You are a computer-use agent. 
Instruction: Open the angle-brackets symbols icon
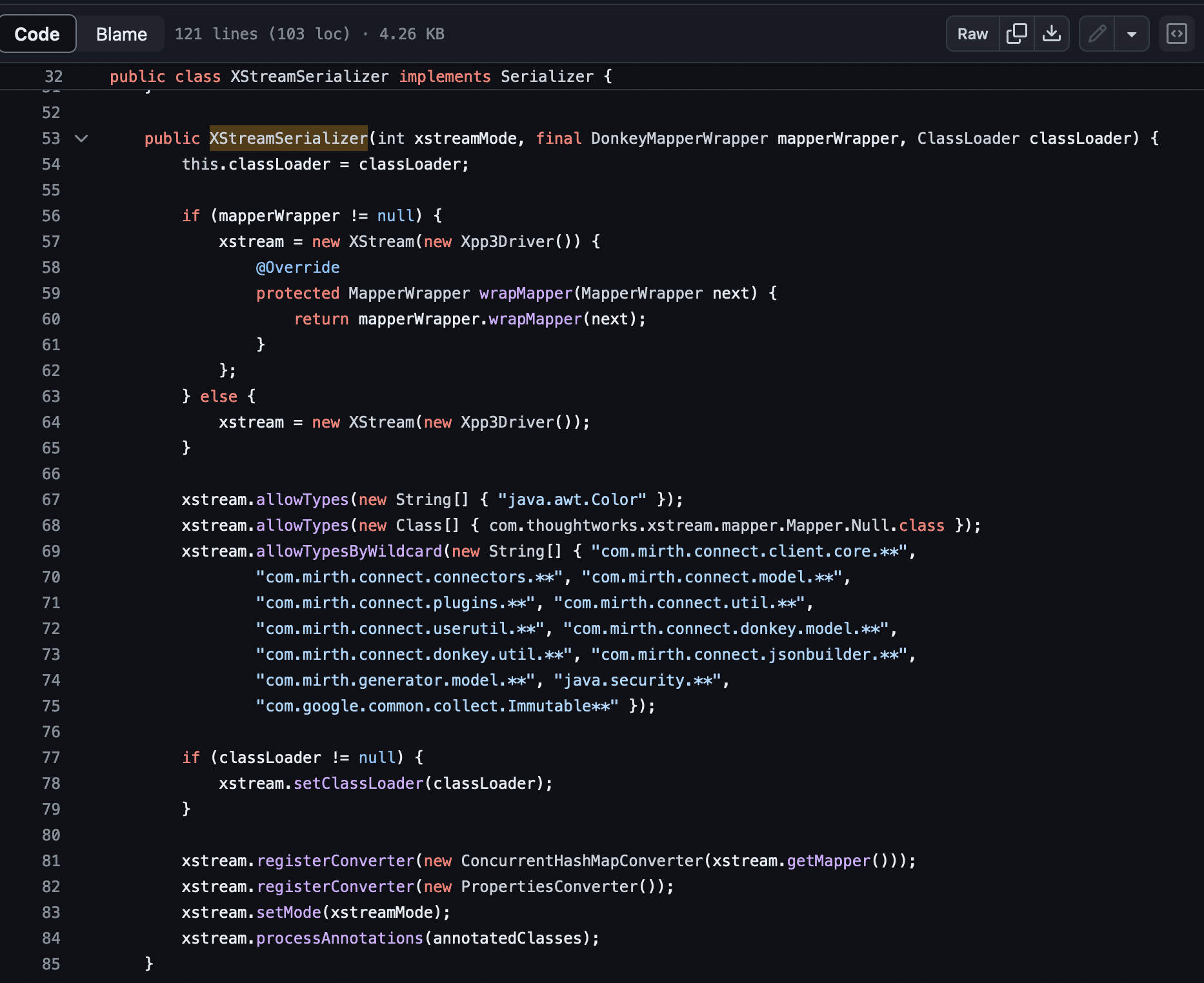tap(1176, 34)
